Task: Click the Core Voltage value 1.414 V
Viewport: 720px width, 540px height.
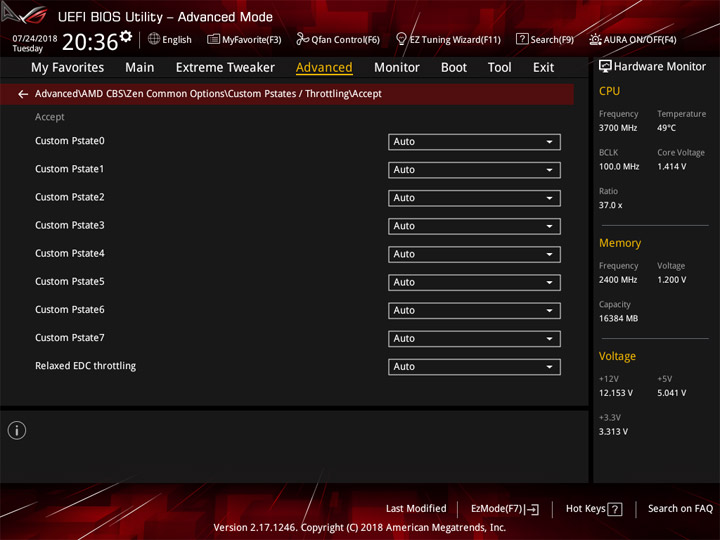Action: pos(671,167)
